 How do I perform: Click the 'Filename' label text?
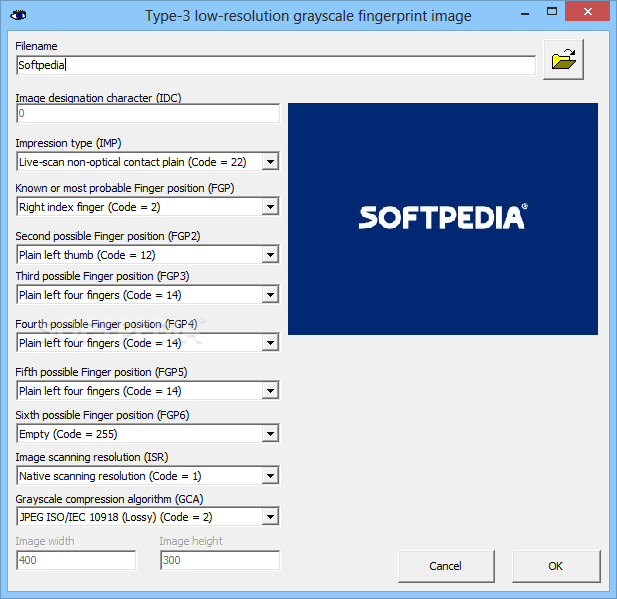point(36,46)
